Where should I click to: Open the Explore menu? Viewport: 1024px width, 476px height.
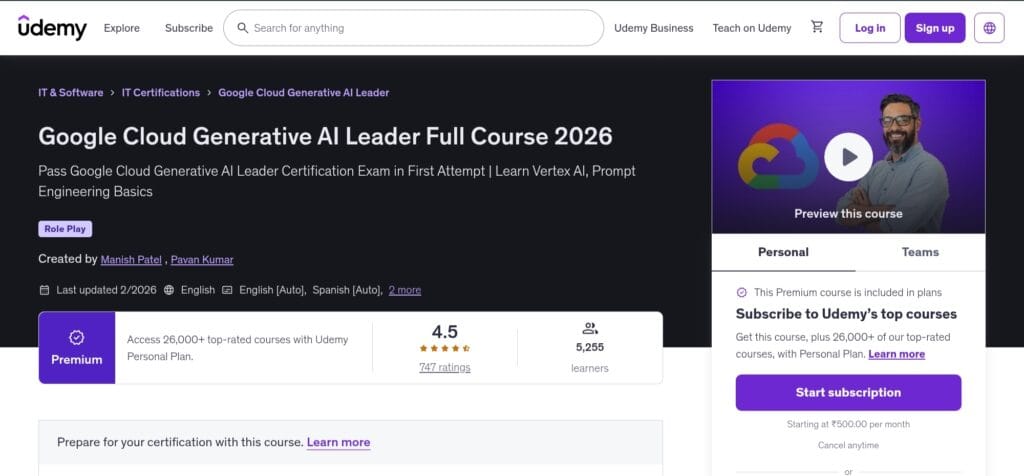(121, 28)
